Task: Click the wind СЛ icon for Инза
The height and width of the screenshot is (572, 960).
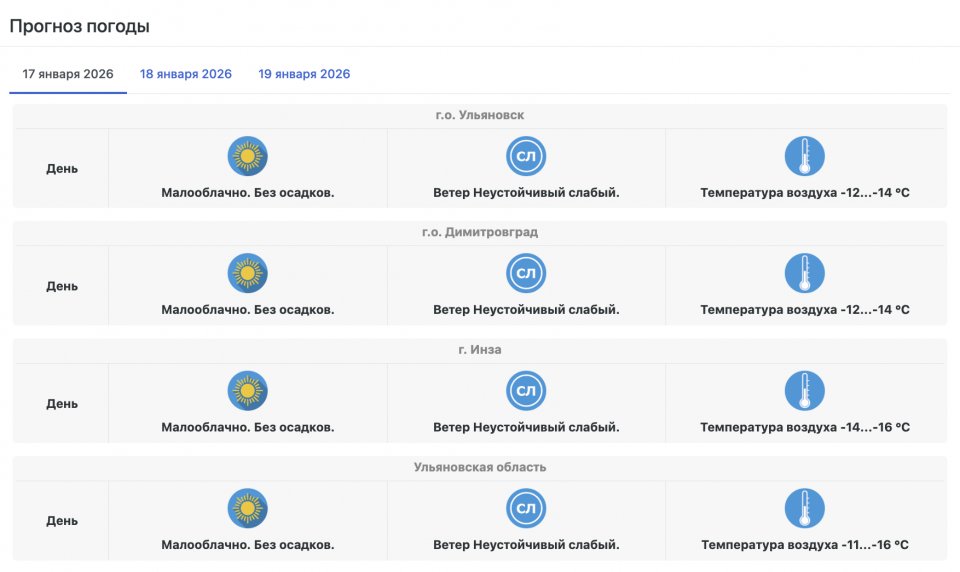Action: tap(526, 391)
